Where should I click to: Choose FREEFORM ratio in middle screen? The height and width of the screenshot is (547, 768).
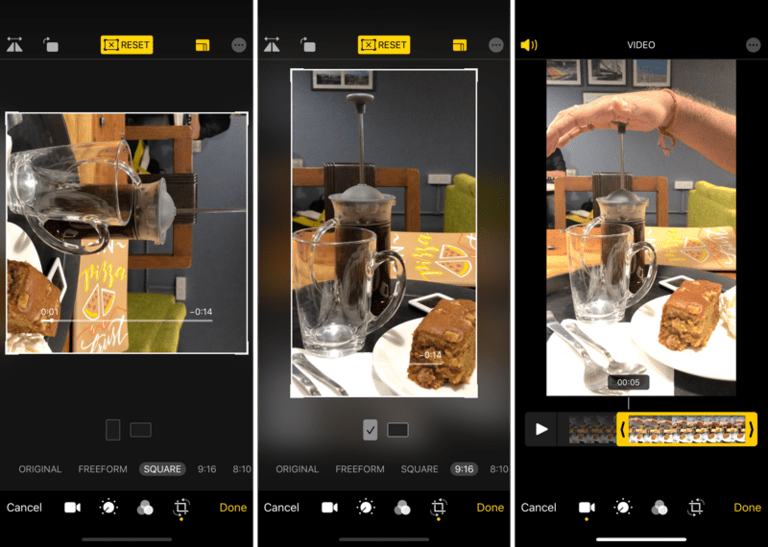360,469
